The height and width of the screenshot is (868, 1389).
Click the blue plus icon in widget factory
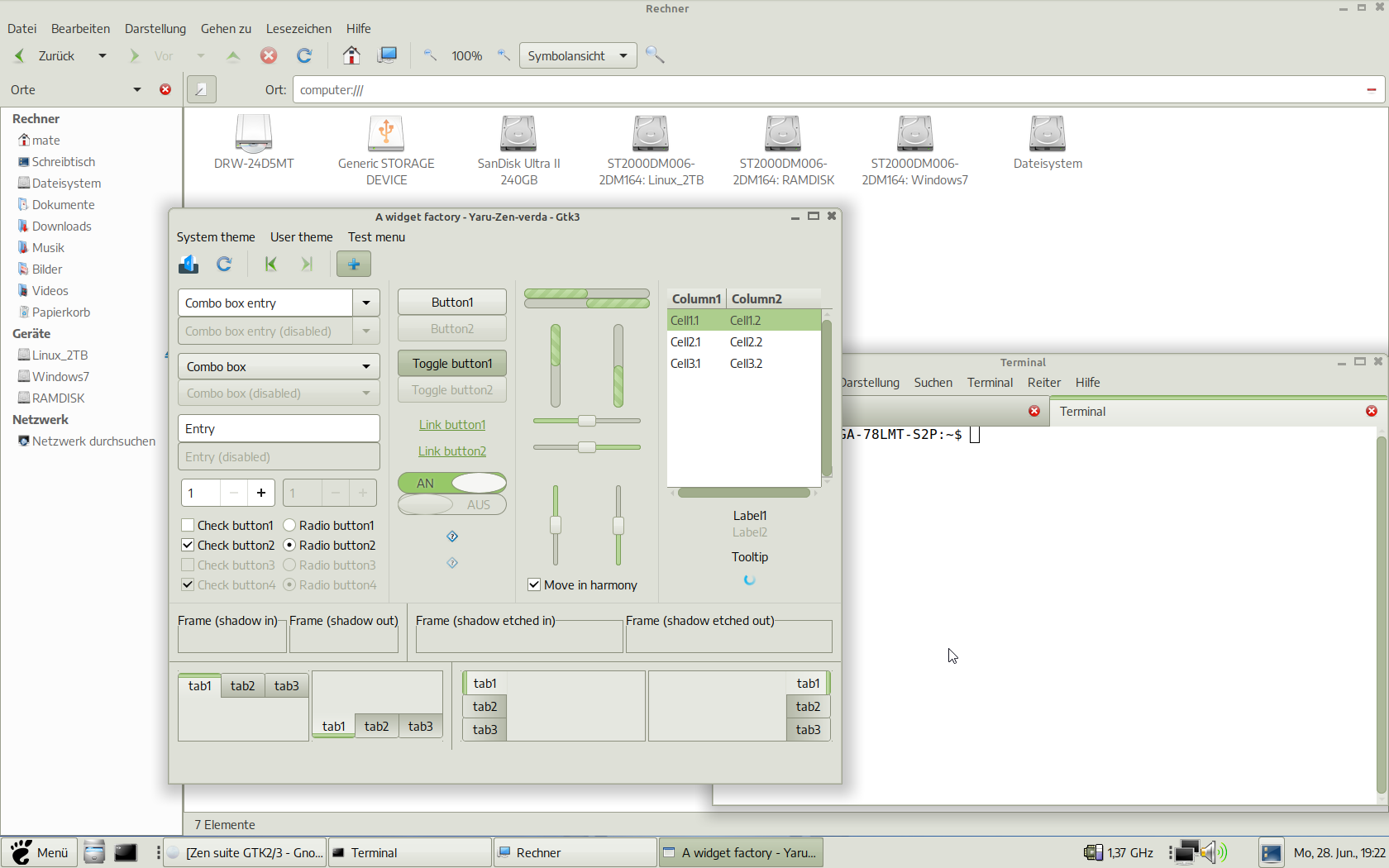354,264
